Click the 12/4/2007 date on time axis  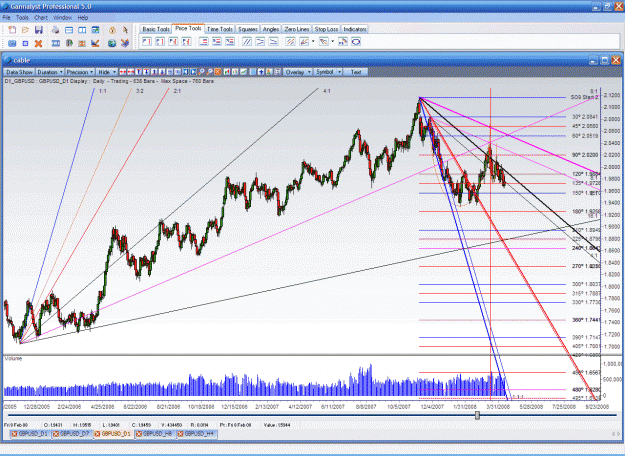pyautogui.click(x=432, y=407)
